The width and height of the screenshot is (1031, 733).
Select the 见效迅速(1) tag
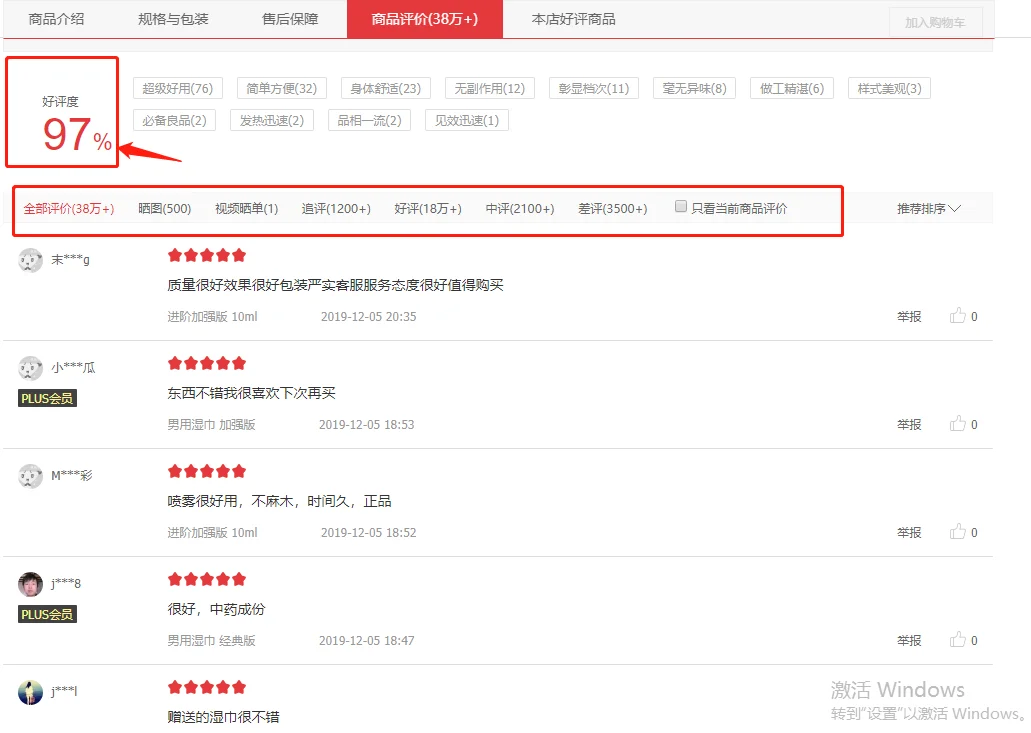467,120
